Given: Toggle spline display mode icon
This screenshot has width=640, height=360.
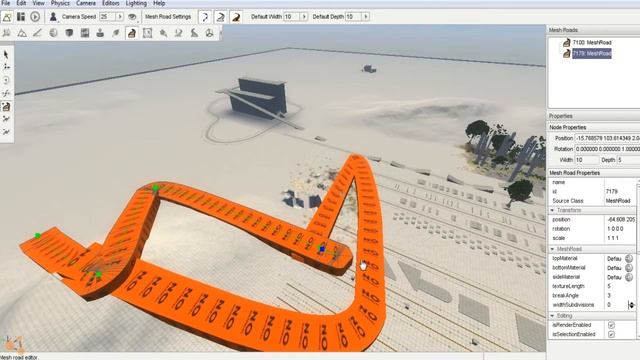Looking at the screenshot, I should 205,17.
